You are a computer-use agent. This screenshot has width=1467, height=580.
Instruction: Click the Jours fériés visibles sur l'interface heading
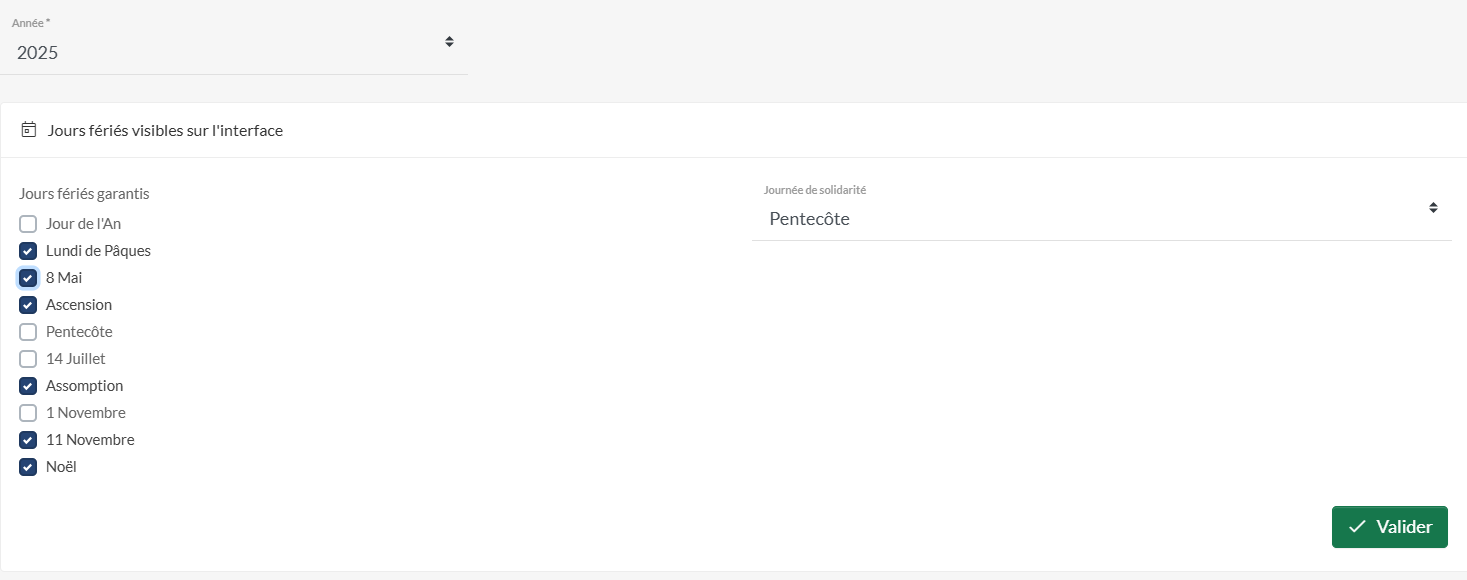165,130
